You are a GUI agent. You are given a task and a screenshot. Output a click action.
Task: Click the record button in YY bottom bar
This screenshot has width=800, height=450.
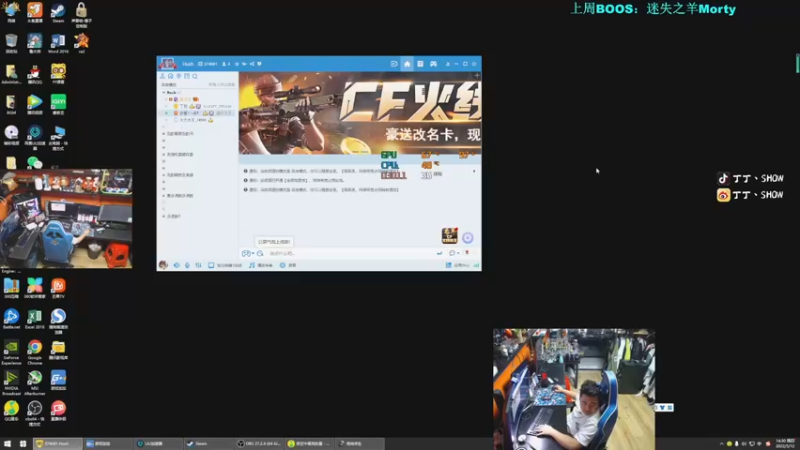click(288, 265)
